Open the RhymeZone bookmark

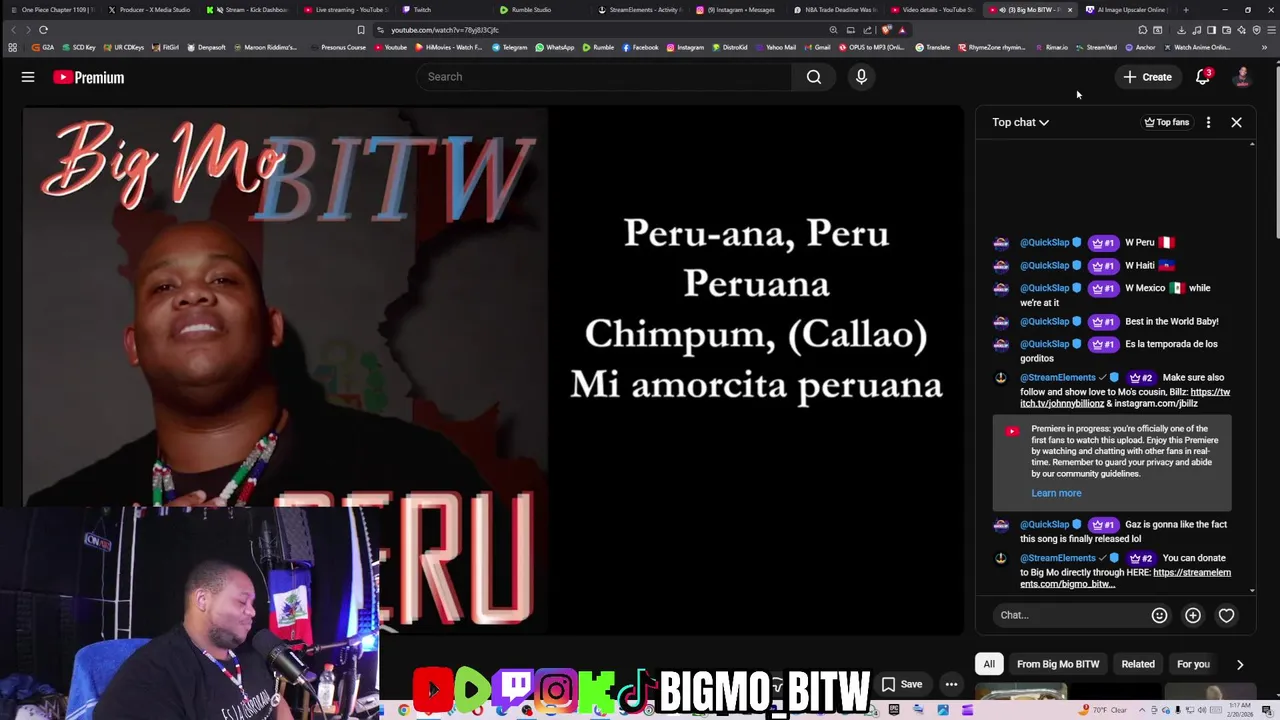990,47
